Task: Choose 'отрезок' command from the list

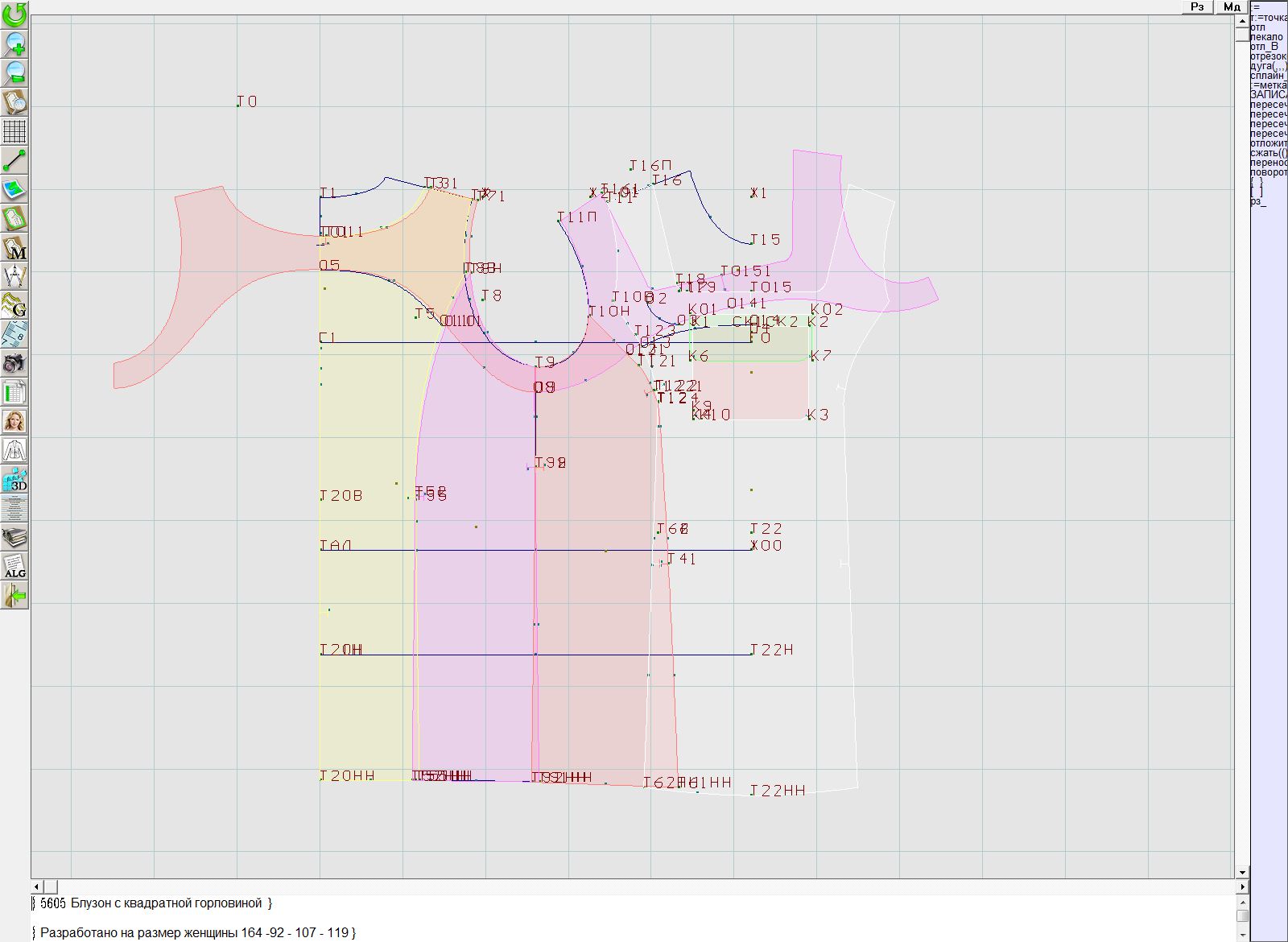Action: click(1268, 56)
